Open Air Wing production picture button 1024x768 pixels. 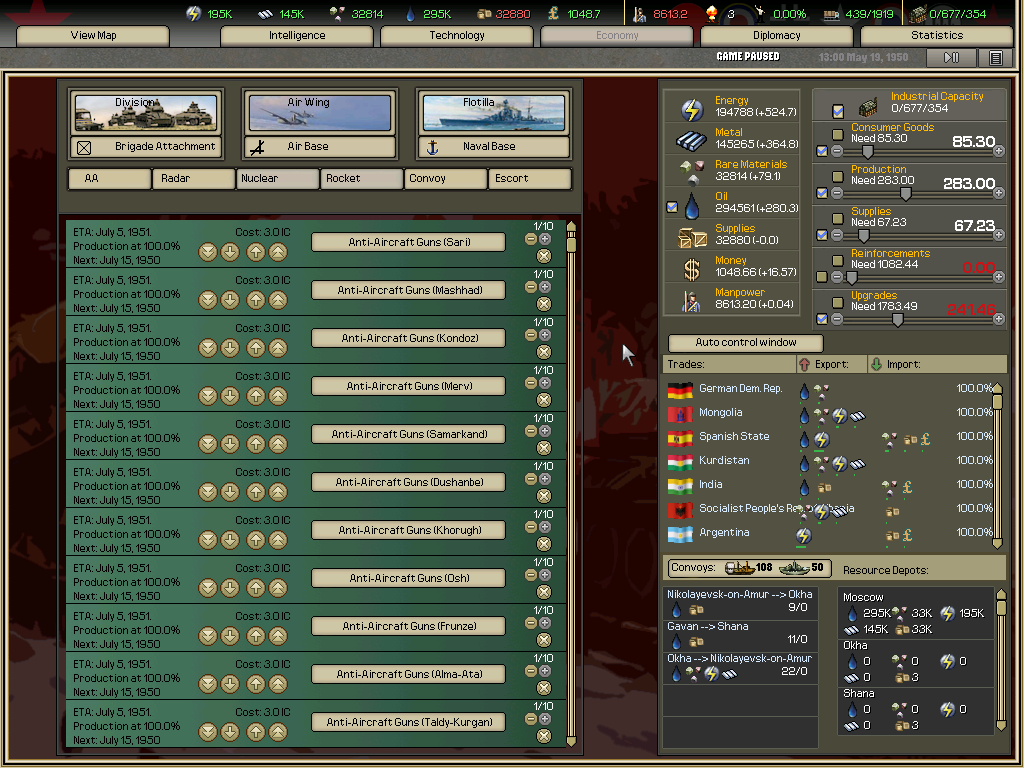[x=320, y=112]
